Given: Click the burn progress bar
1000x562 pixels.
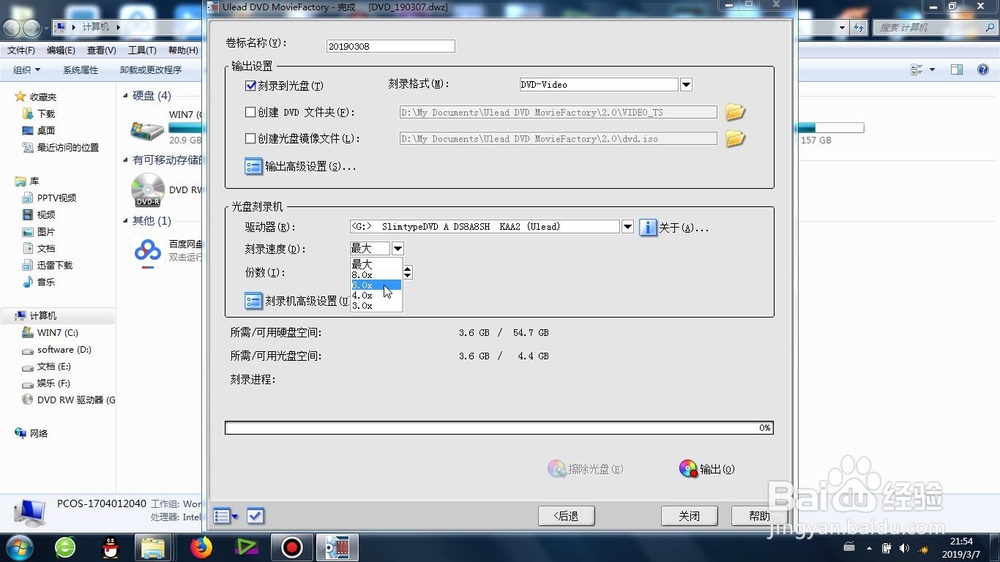Looking at the screenshot, I should [x=499, y=427].
